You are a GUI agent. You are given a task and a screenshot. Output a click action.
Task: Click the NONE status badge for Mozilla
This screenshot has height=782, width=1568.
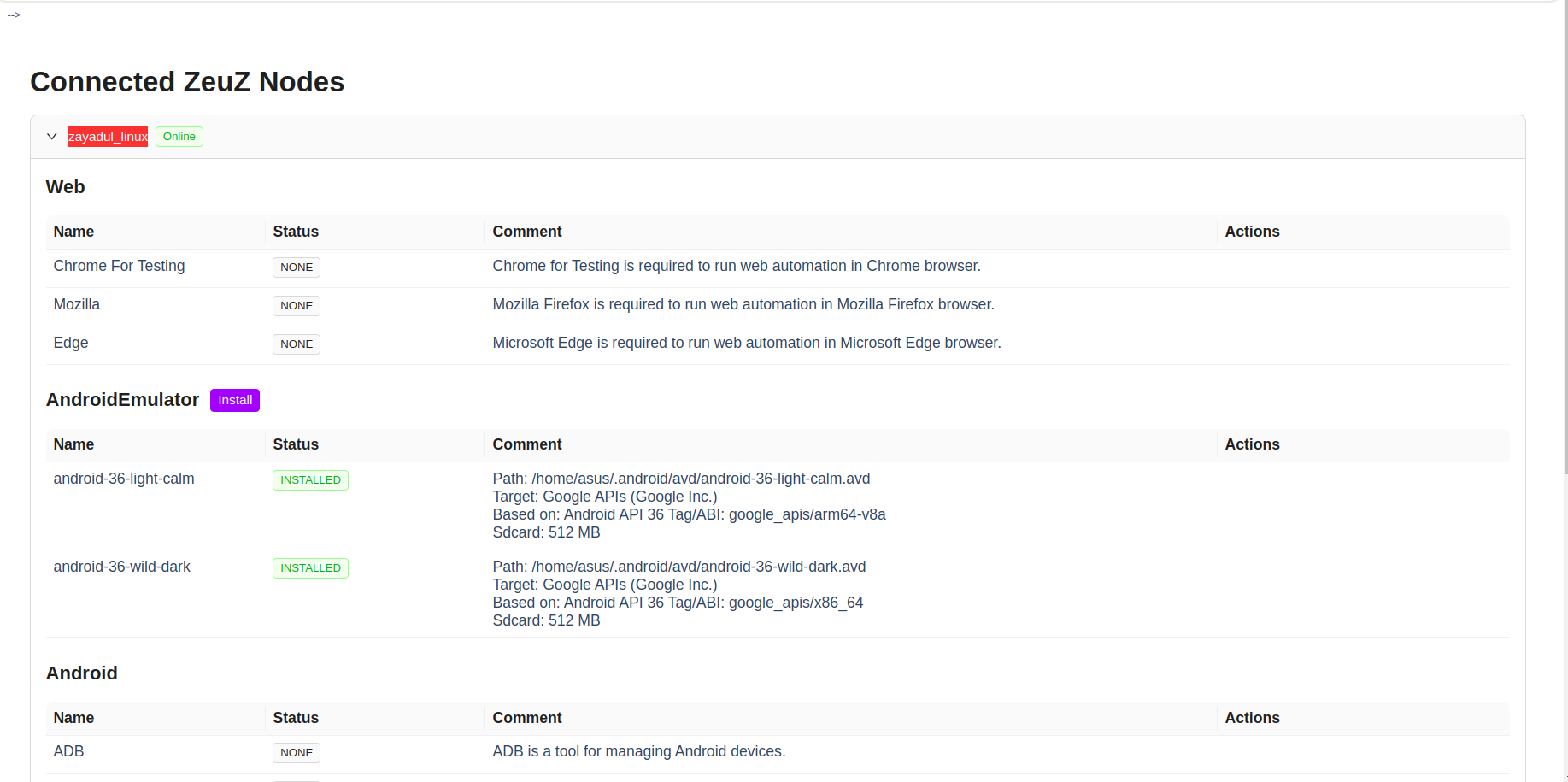coord(296,306)
